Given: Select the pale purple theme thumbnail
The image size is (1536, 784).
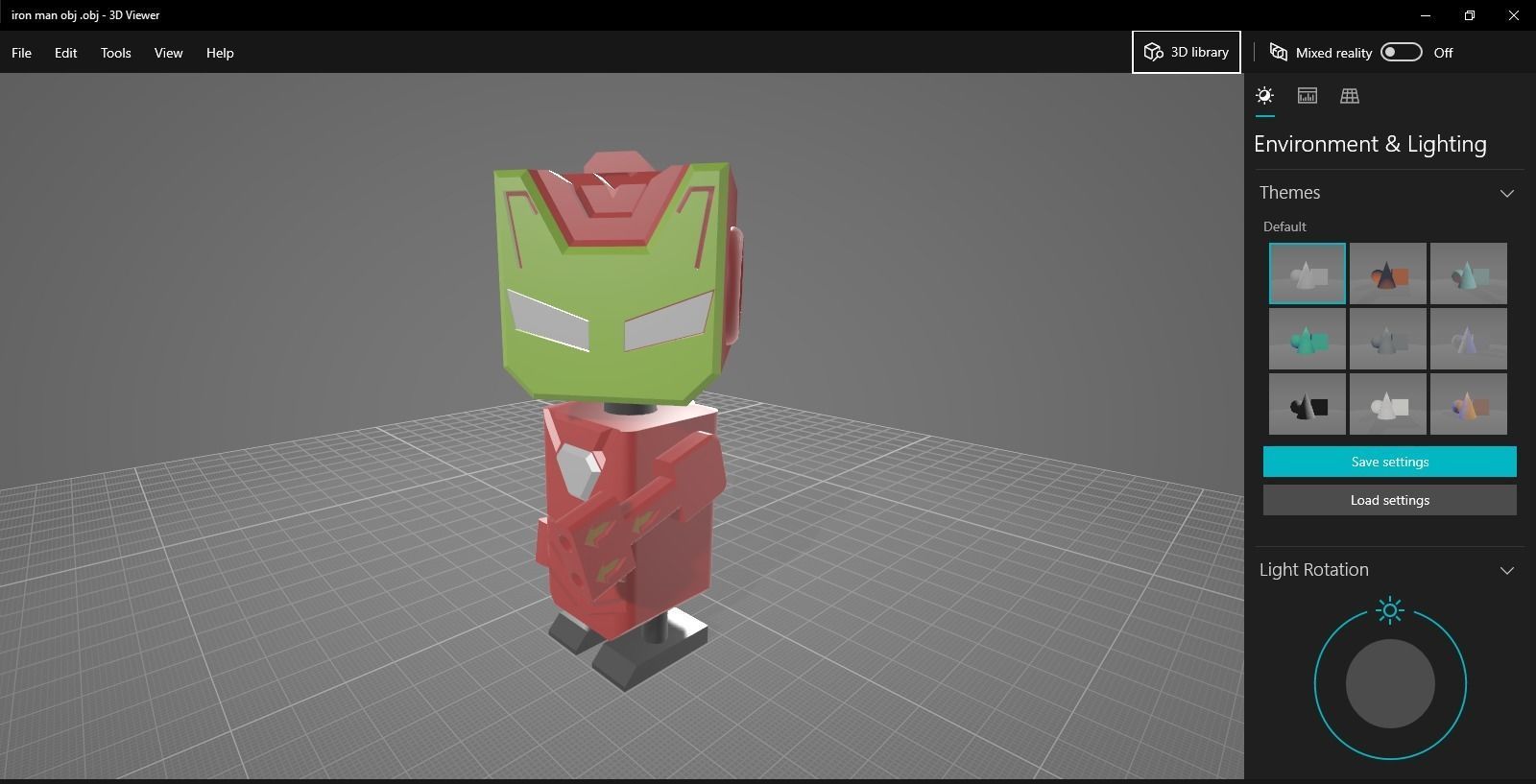Looking at the screenshot, I should tap(1468, 339).
